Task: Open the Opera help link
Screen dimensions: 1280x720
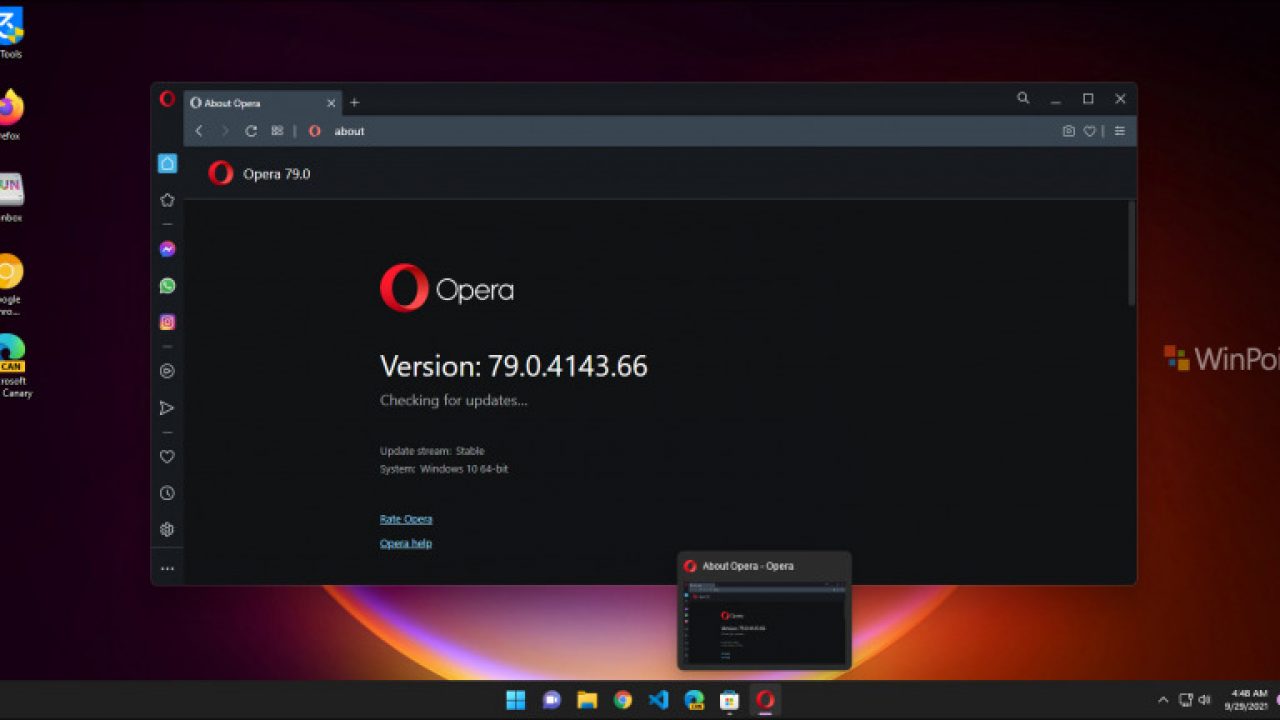Action: (x=406, y=543)
